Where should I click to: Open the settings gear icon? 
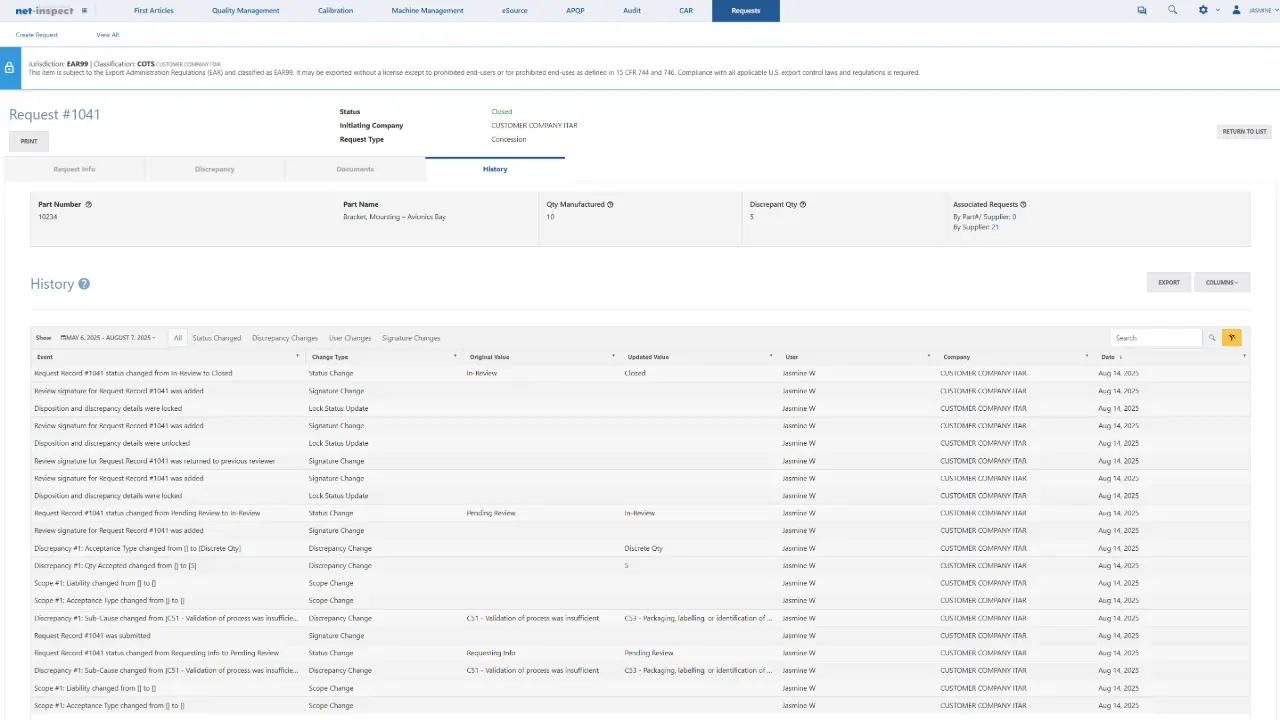(x=1201, y=10)
